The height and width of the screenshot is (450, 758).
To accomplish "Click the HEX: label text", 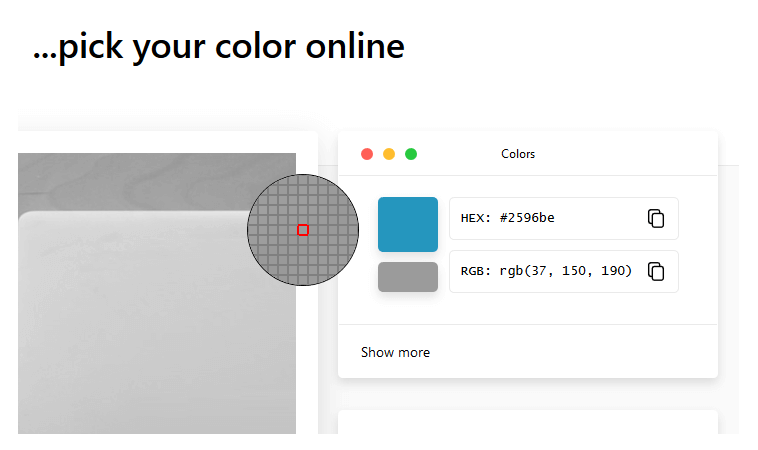I will click(x=476, y=218).
